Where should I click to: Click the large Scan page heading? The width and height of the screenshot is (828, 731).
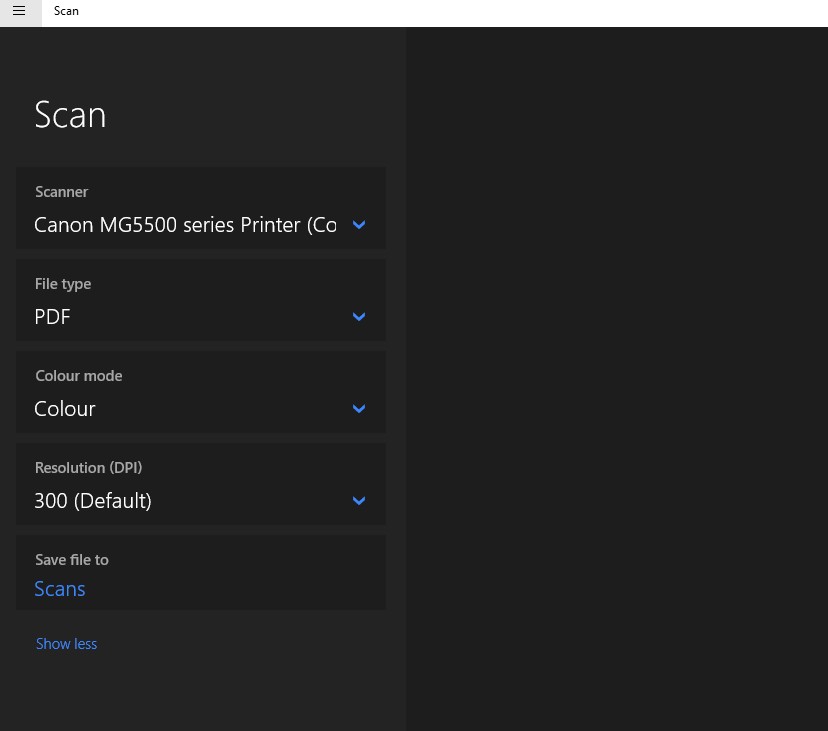[x=70, y=115]
